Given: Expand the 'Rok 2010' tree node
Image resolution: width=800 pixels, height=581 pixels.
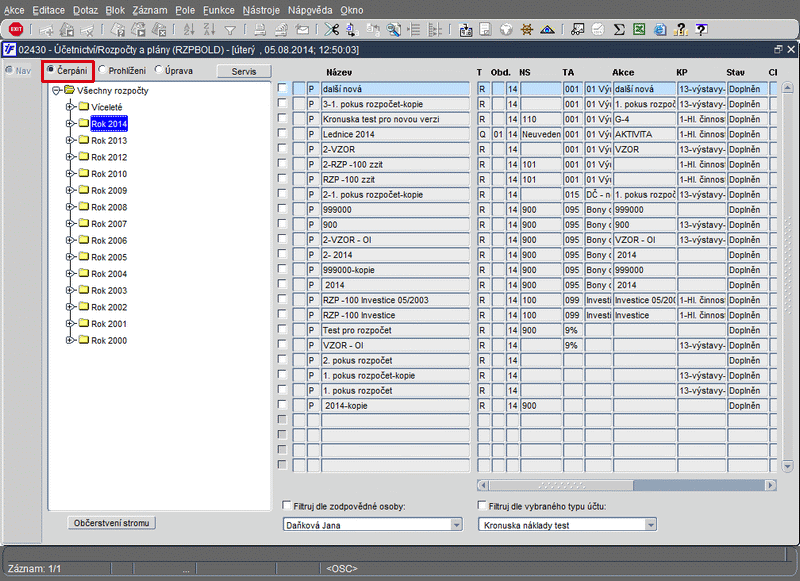Looking at the screenshot, I should pos(70,173).
